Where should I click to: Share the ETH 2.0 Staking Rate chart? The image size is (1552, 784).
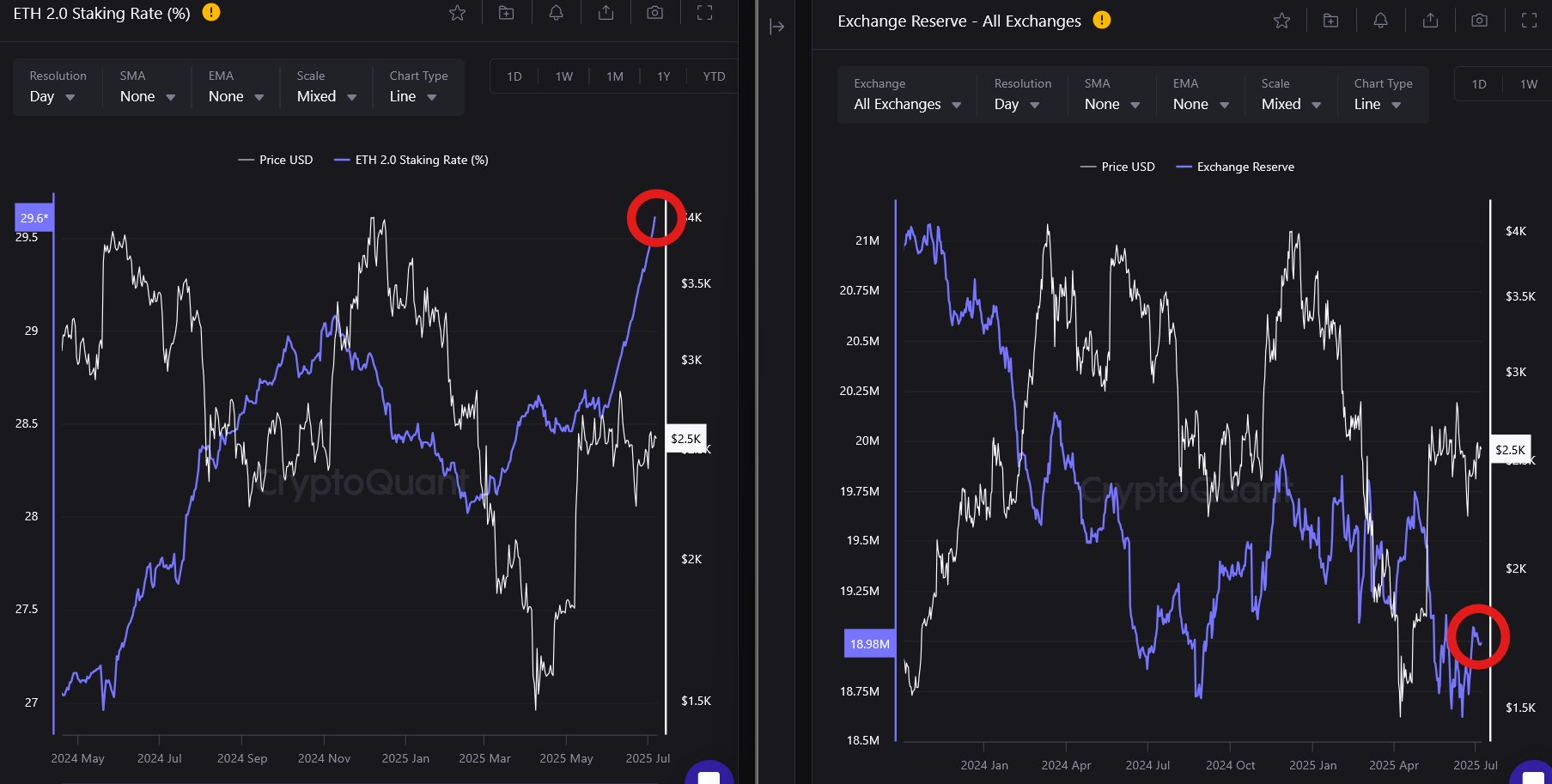[606, 13]
